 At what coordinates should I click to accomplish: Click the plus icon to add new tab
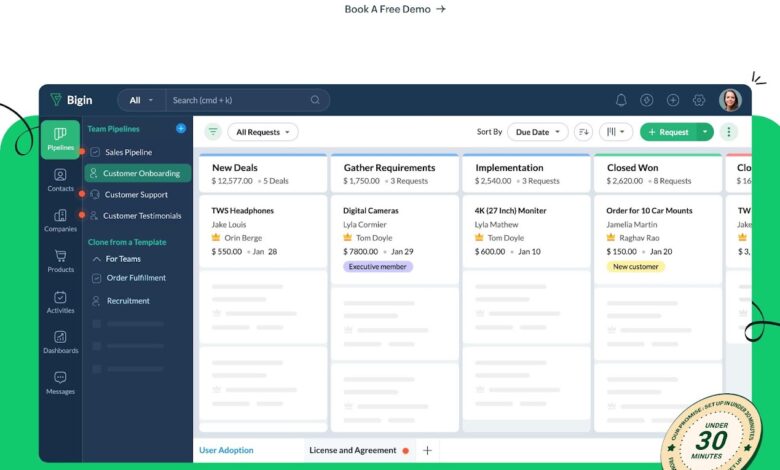tap(427, 450)
